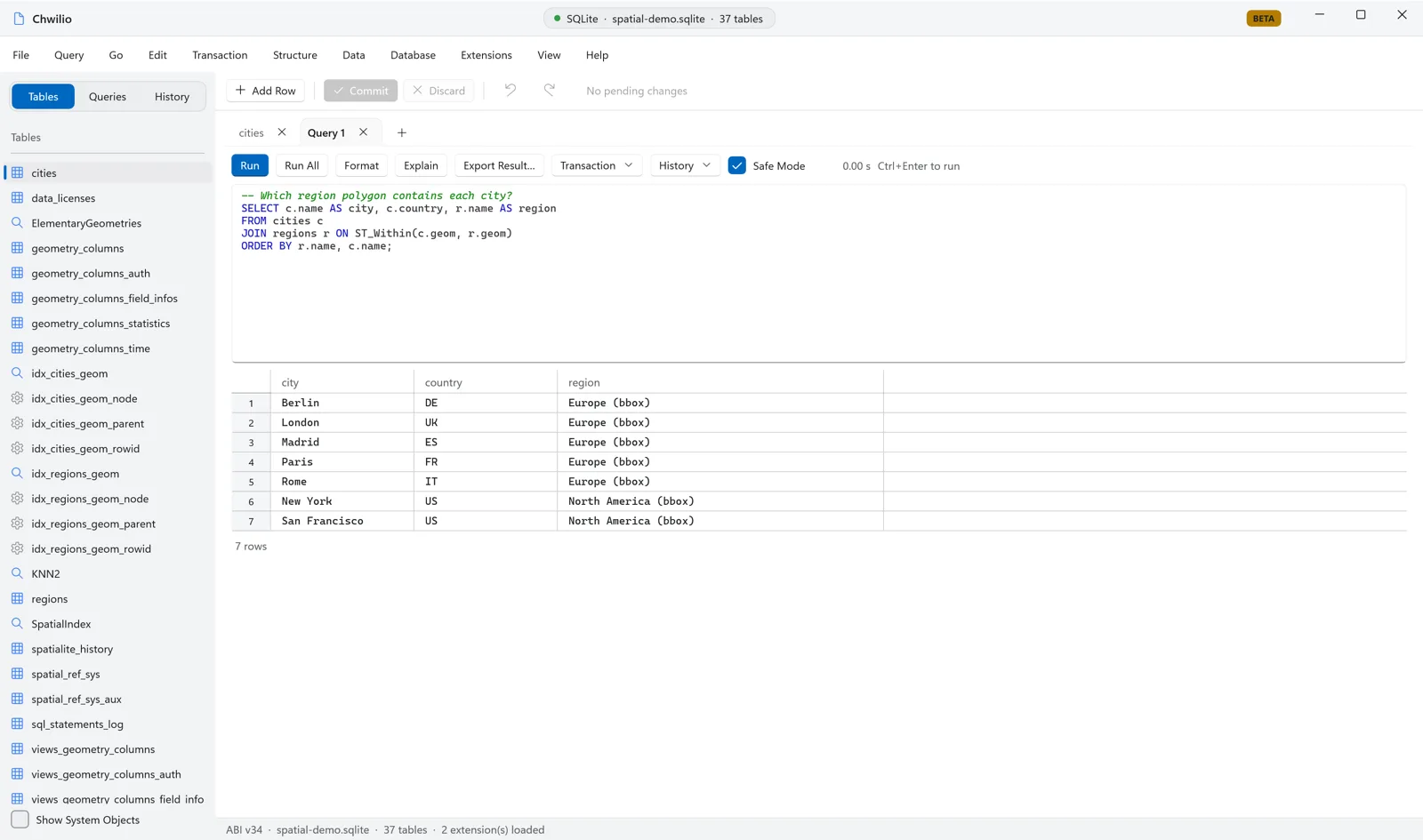The height and width of the screenshot is (840, 1423).
Task: Open the File menu
Action: pyautogui.click(x=21, y=55)
